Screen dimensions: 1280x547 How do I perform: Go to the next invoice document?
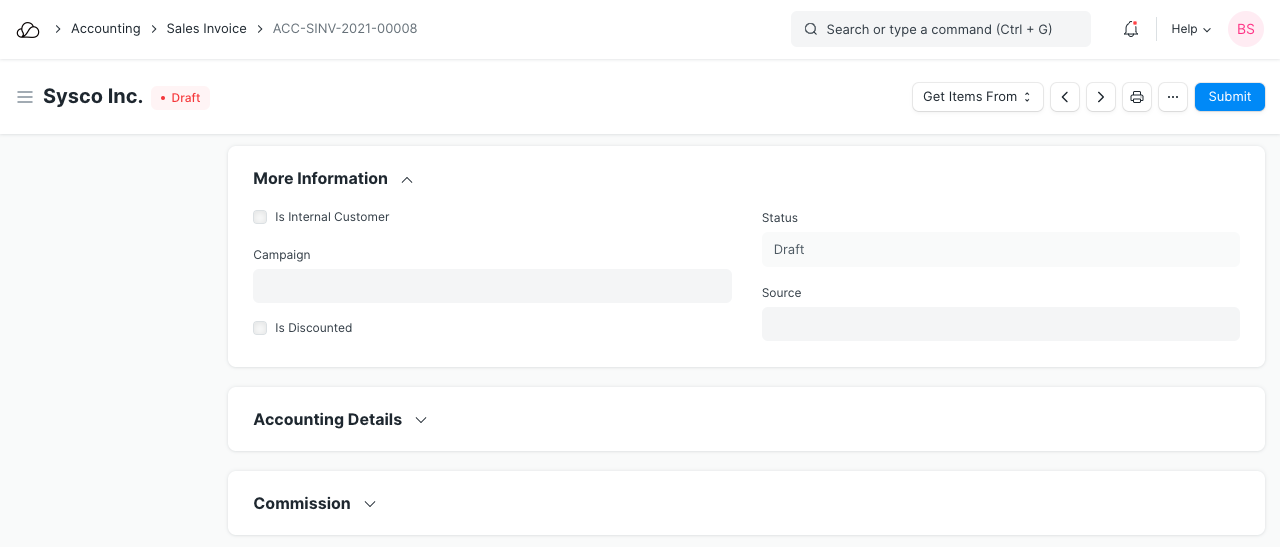click(x=1101, y=97)
